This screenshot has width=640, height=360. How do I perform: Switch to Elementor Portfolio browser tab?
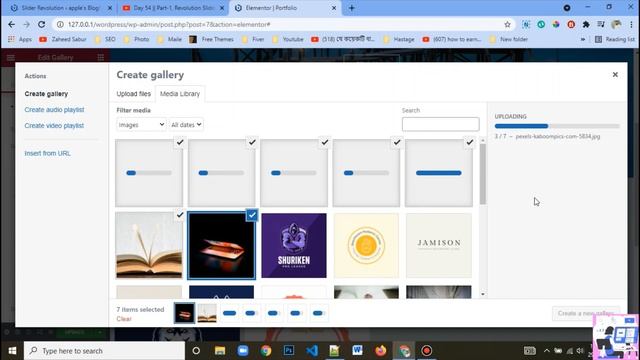click(286, 8)
